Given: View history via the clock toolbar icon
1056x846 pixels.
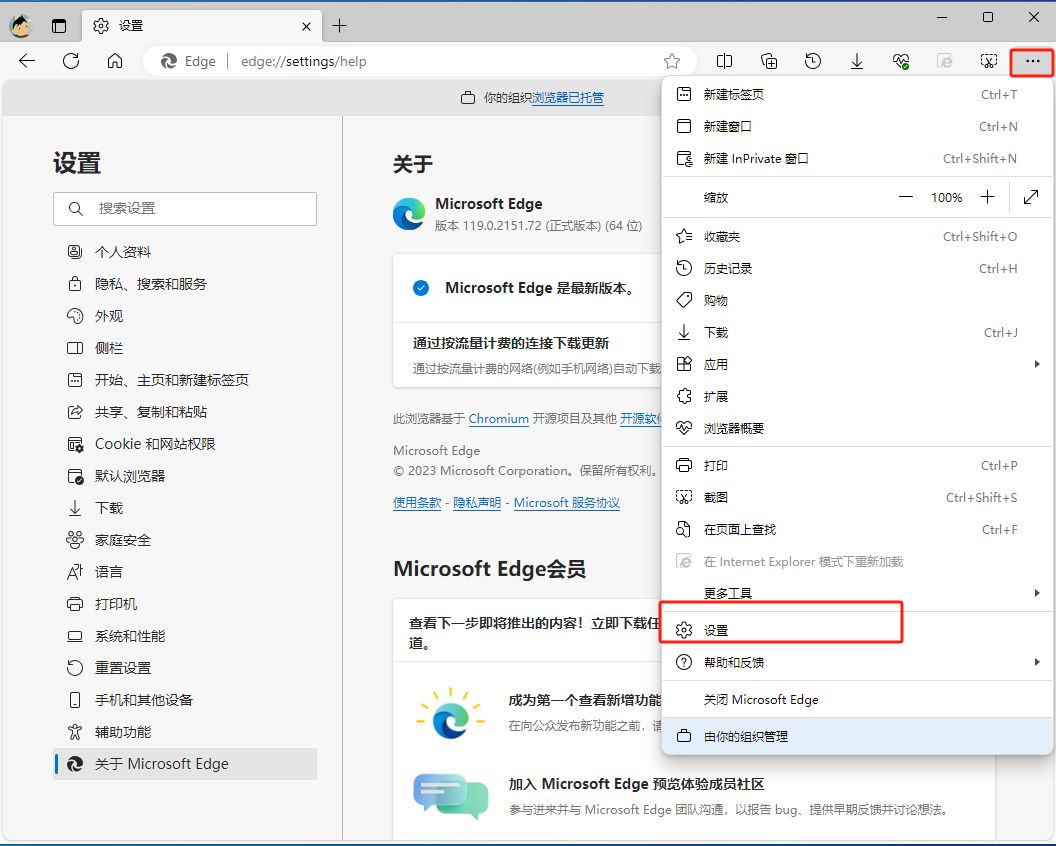Looking at the screenshot, I should point(813,61).
